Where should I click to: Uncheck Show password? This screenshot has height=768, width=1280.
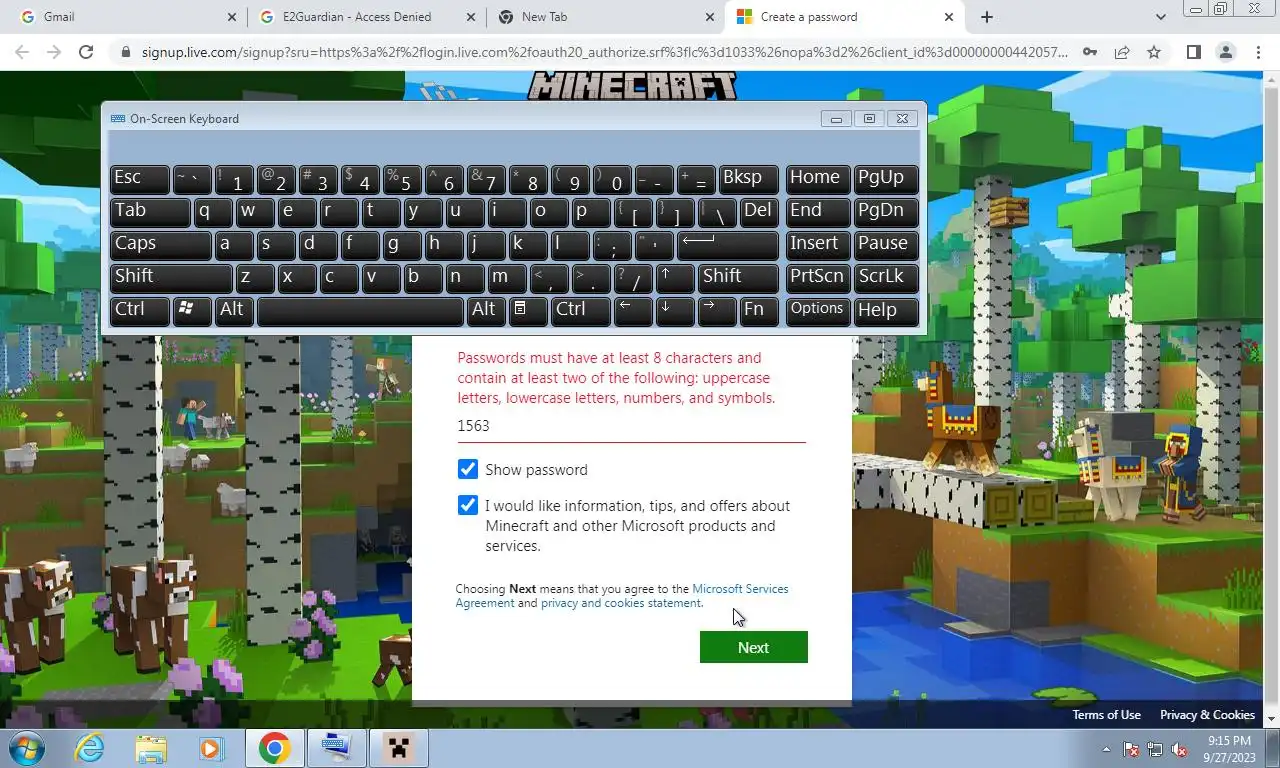(x=467, y=469)
